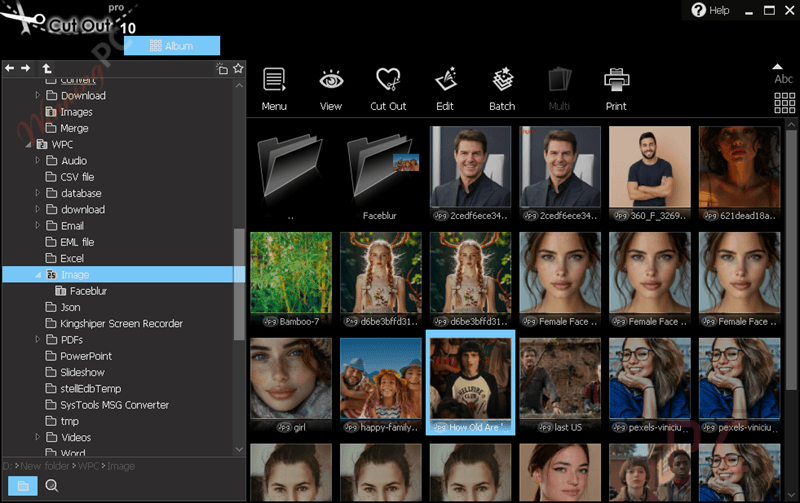Select the How Old Are thumbnail

[x=470, y=383]
